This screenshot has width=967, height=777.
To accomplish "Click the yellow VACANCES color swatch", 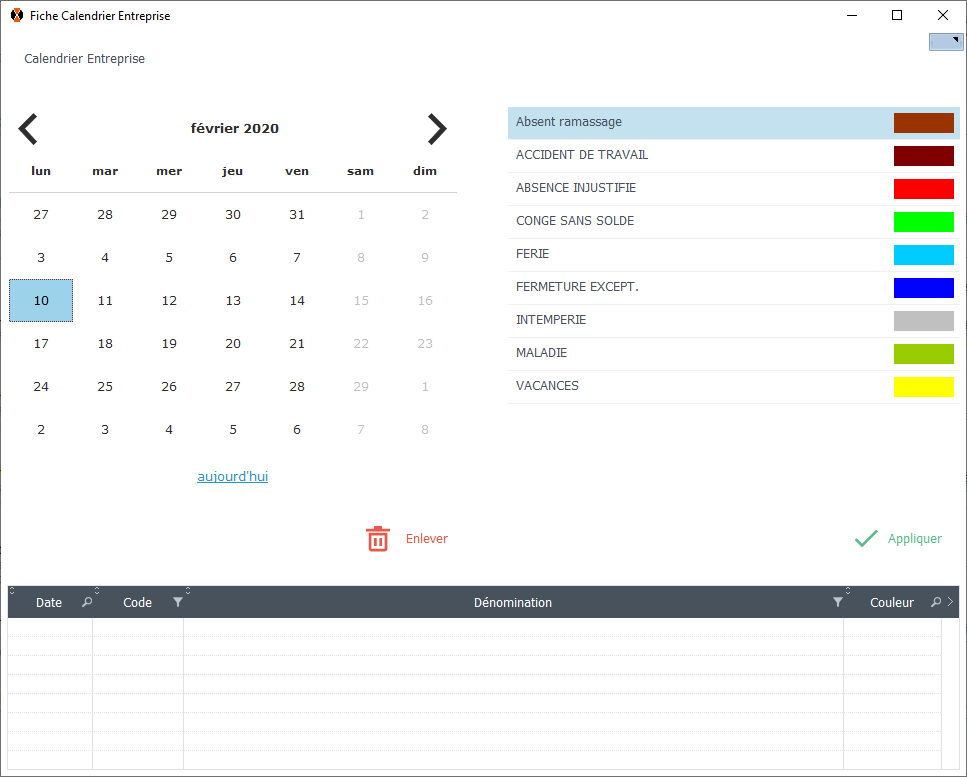I will [x=923, y=387].
